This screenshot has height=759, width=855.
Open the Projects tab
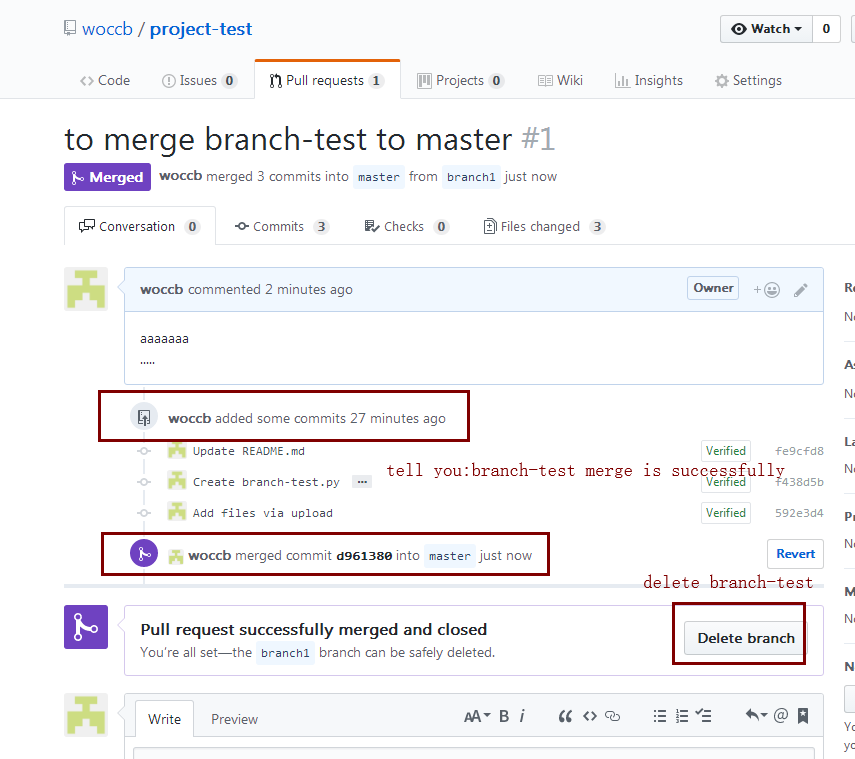click(x=460, y=81)
